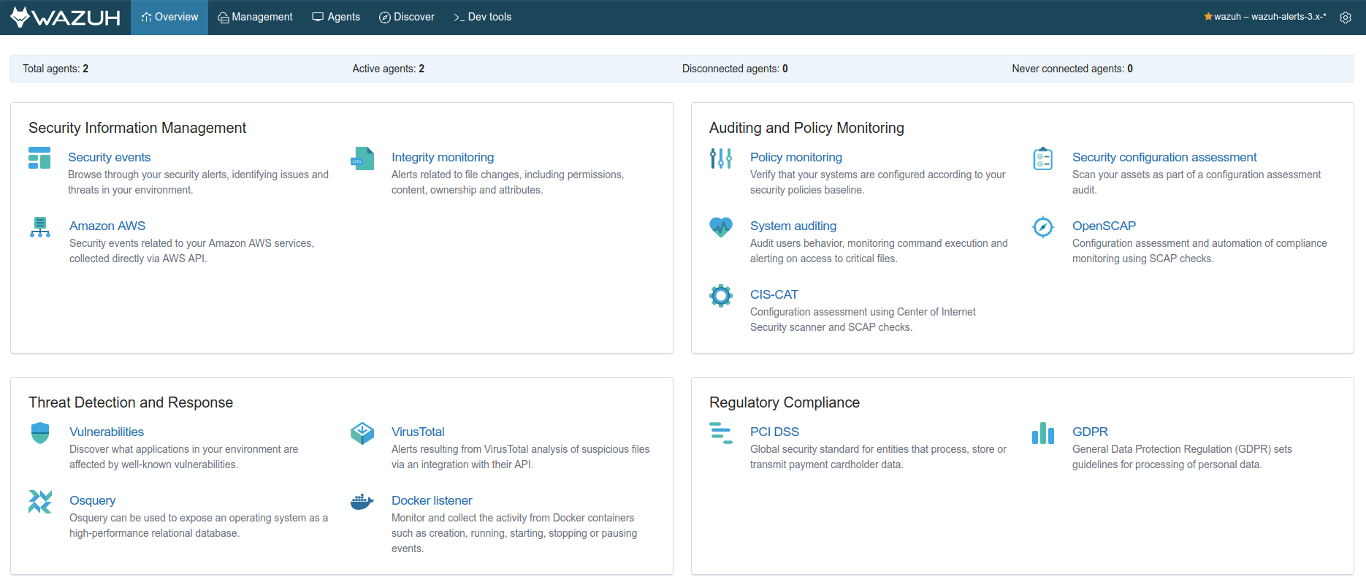Click the GDPR bar chart icon
1366x585 pixels.
click(x=1043, y=433)
